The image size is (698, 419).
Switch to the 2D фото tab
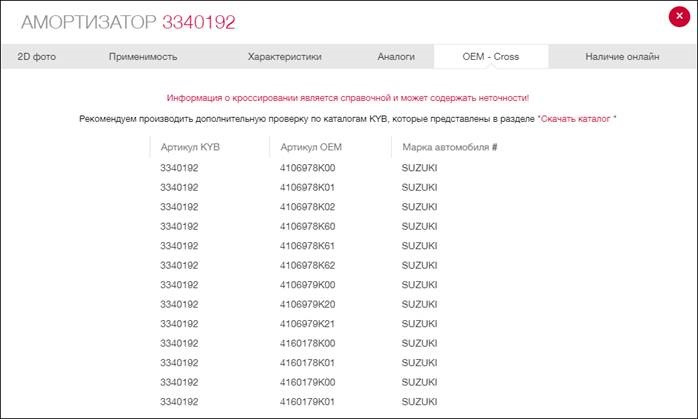coord(37,57)
